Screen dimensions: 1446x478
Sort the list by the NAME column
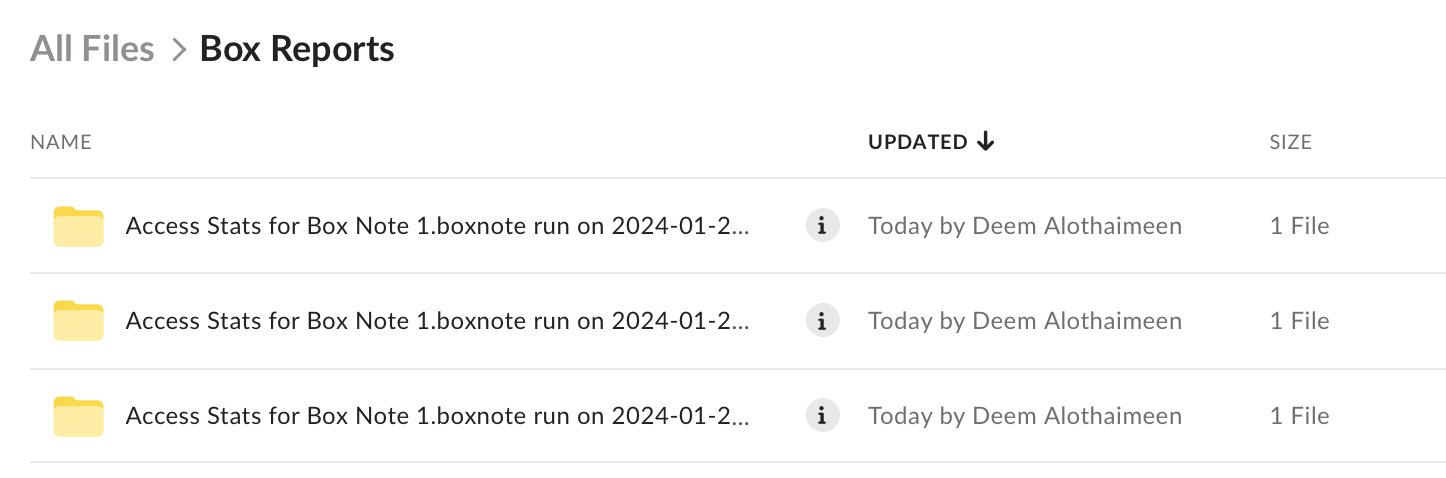point(61,142)
